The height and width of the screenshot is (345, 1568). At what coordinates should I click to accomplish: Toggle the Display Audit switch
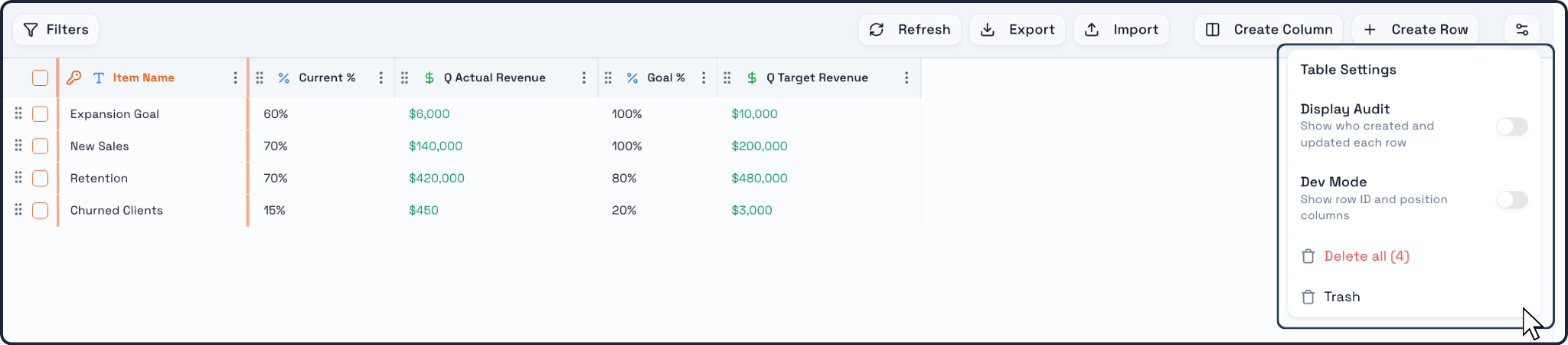[1512, 127]
